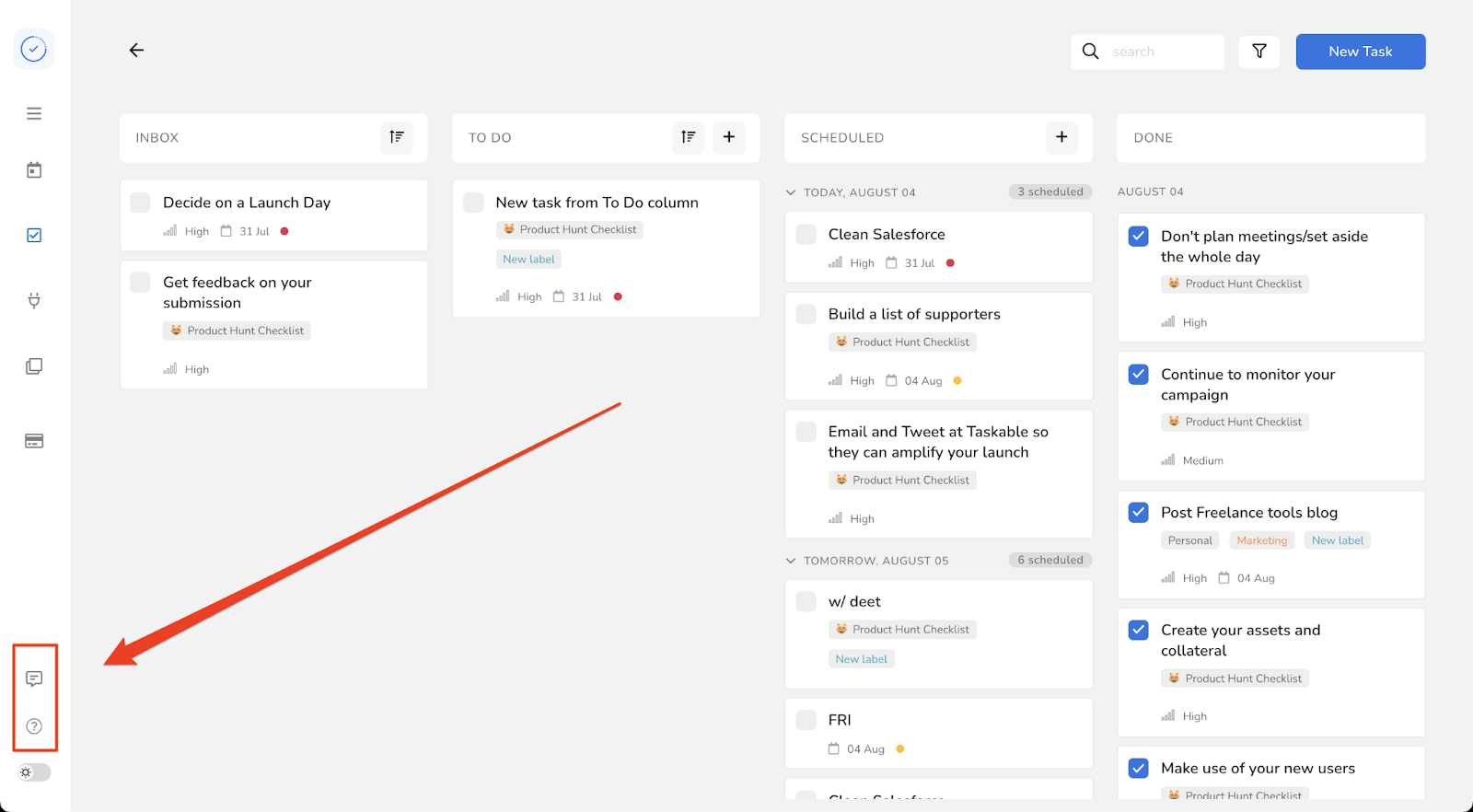Image resolution: width=1473 pixels, height=812 pixels.
Task: Open the copy pages icon in sidebar
Action: click(34, 366)
